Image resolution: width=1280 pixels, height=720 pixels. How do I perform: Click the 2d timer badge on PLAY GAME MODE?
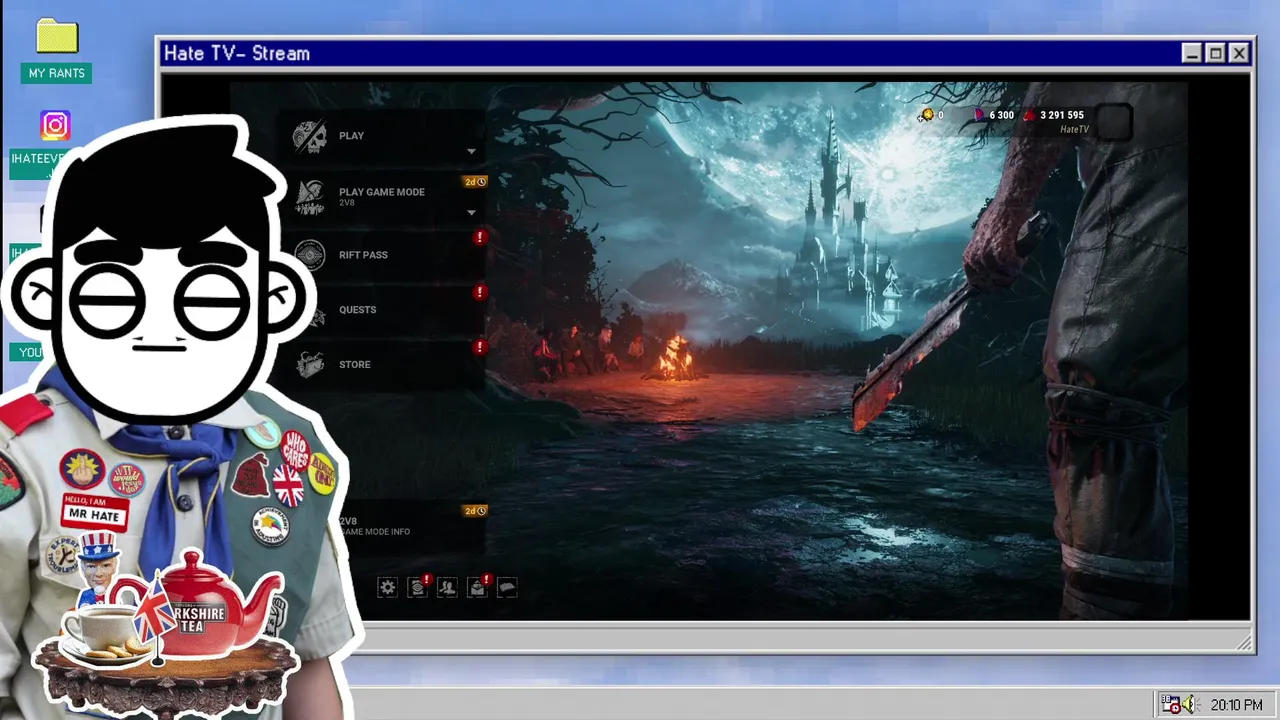click(x=475, y=182)
